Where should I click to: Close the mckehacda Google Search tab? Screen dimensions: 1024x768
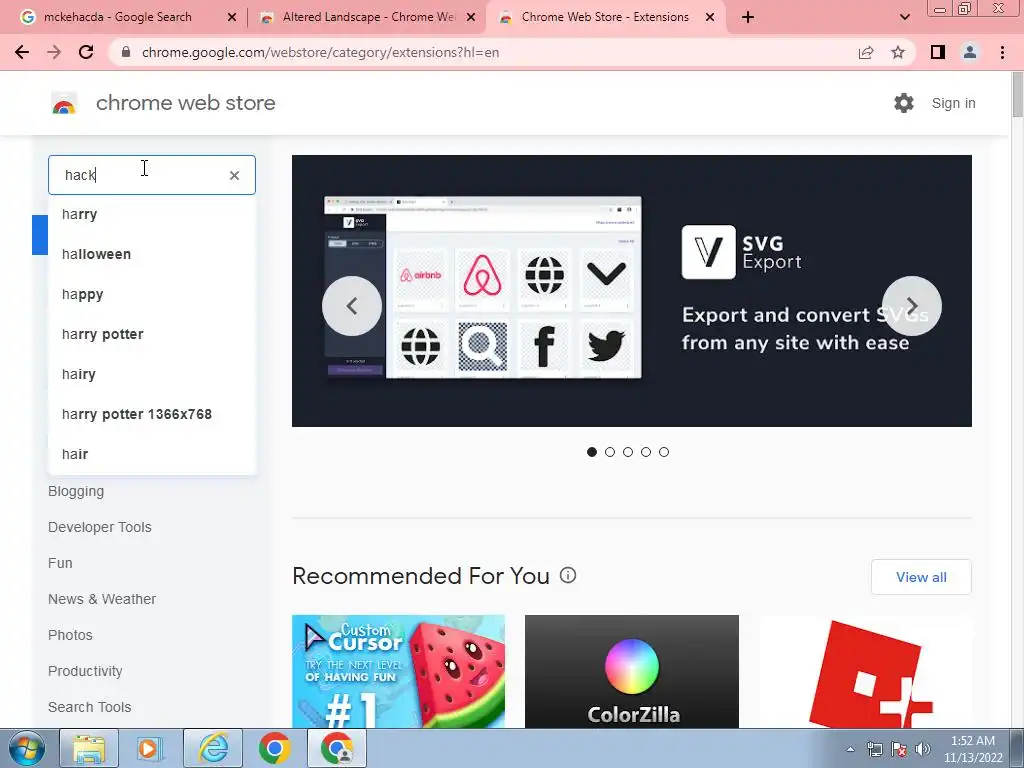(x=232, y=17)
